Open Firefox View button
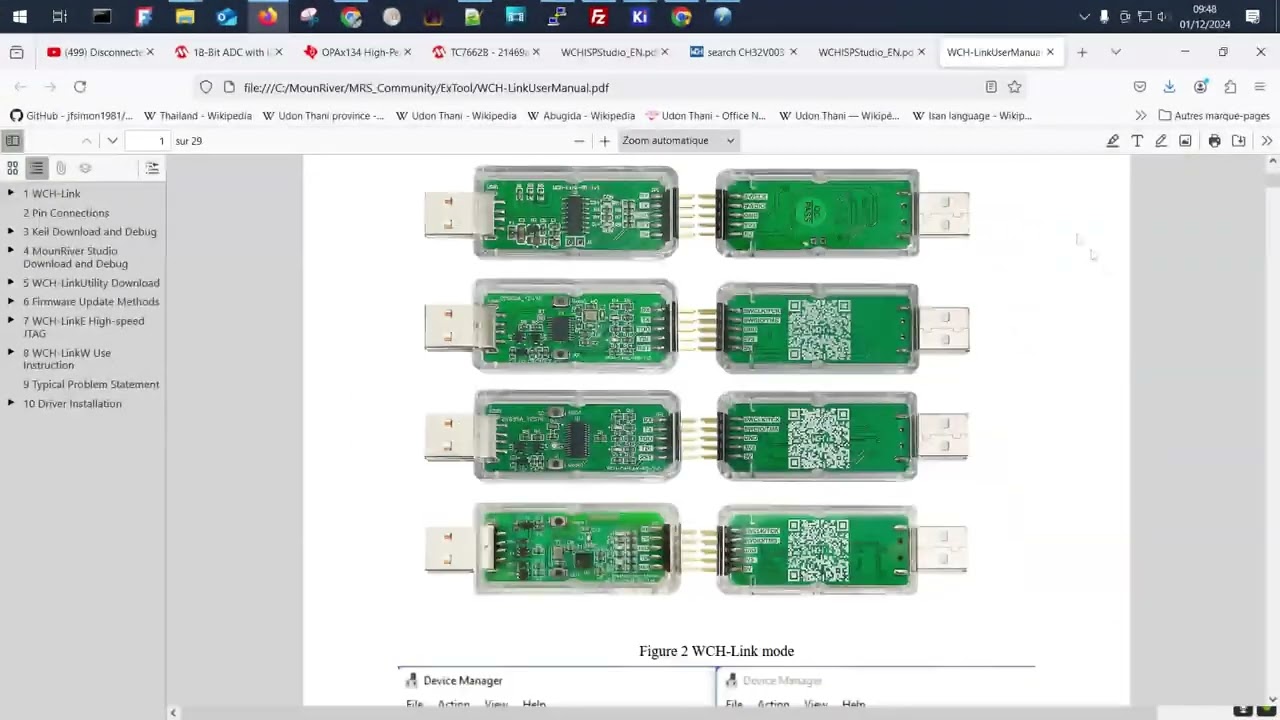 [16, 52]
